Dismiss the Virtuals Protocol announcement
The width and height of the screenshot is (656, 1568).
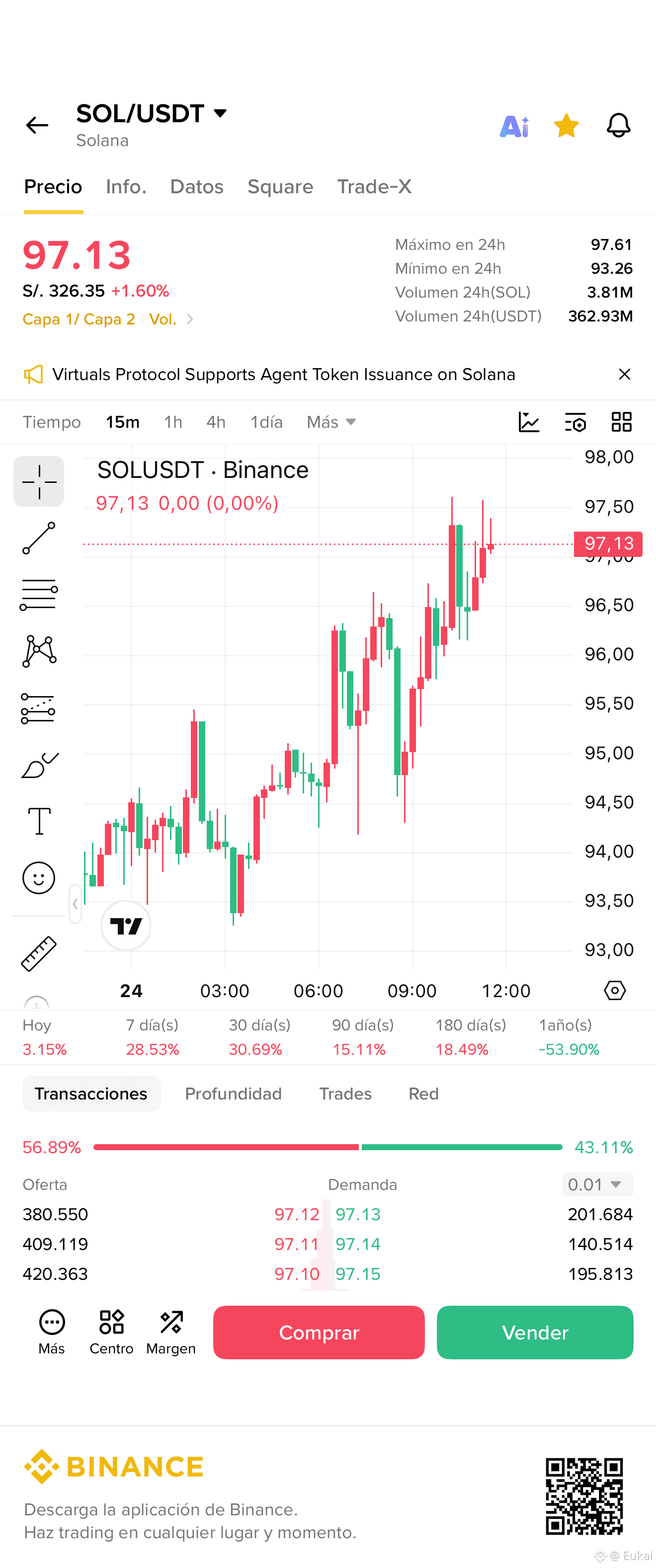point(624,374)
